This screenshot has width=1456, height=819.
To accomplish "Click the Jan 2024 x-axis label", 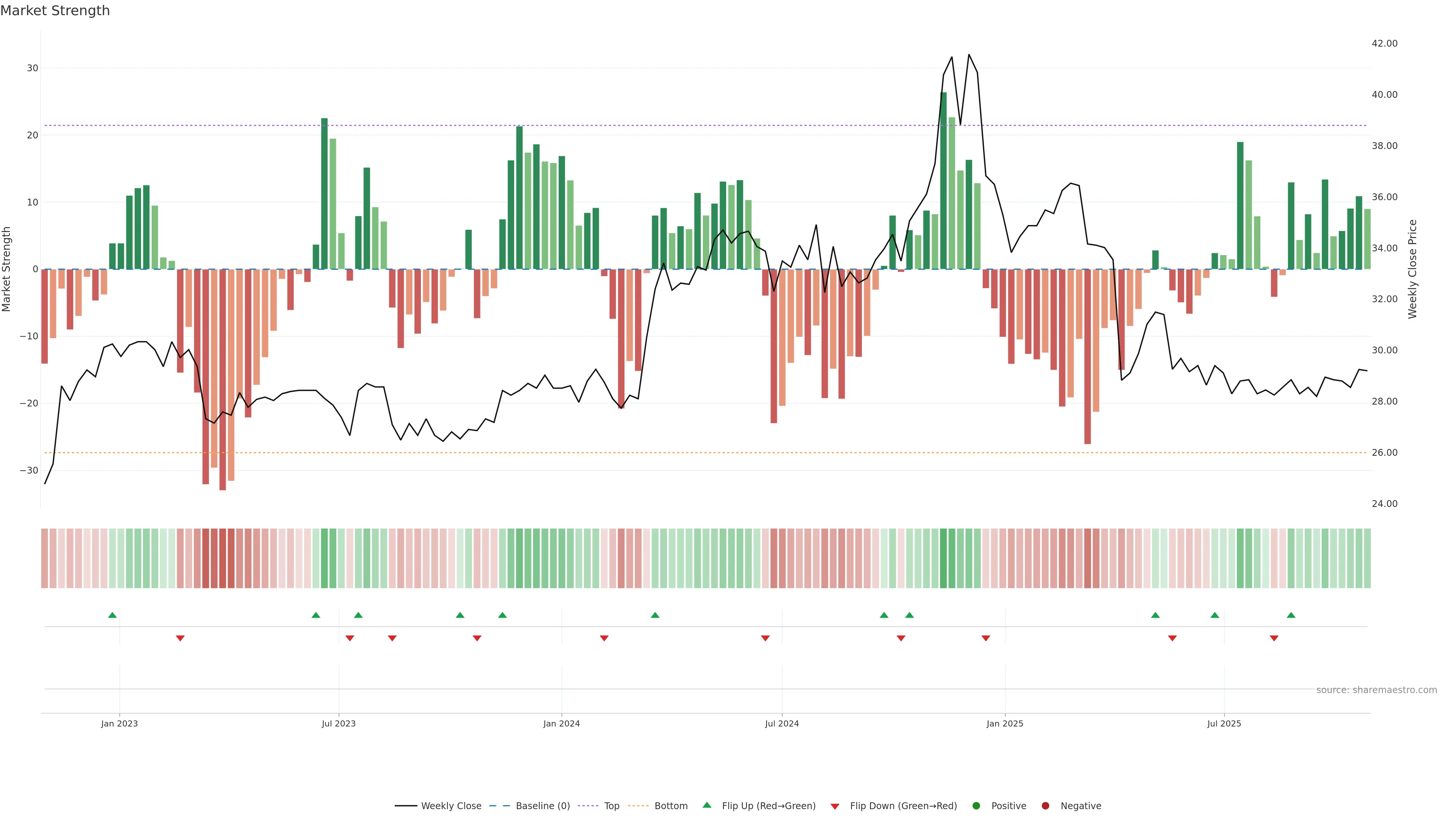I will click(x=561, y=723).
